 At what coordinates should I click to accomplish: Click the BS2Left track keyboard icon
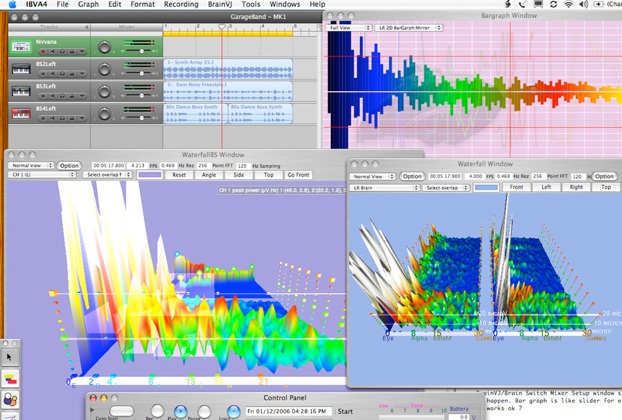(21, 69)
